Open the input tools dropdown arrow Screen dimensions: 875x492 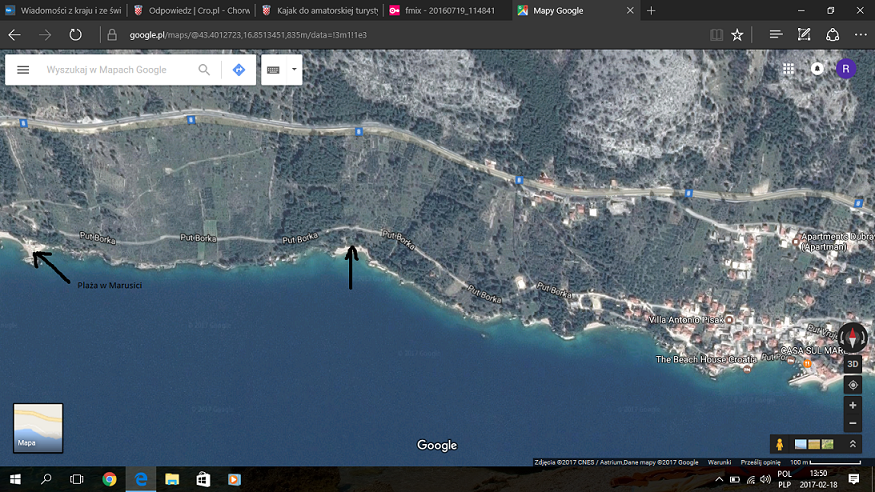pos(294,70)
